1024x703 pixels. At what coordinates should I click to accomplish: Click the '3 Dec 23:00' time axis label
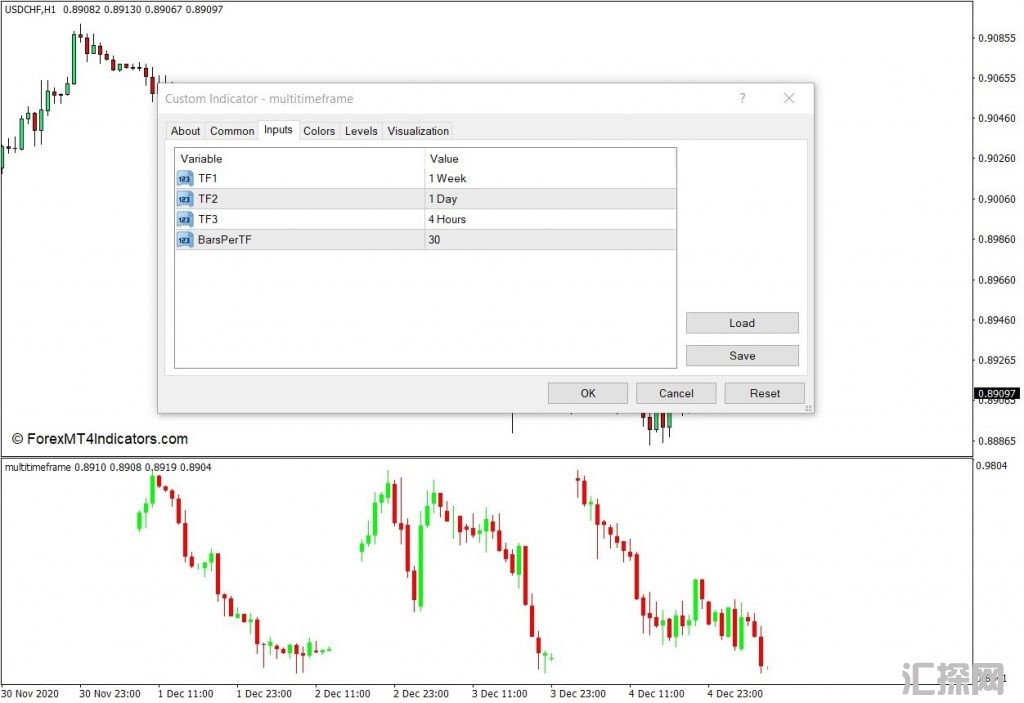pos(578,693)
